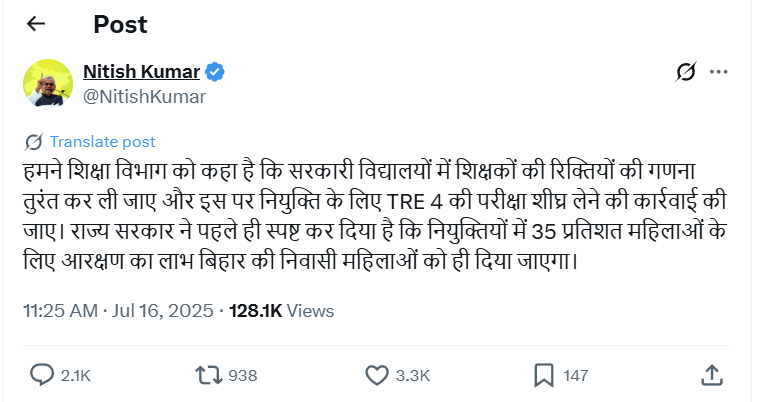Screen dimensions: 760x402
Task: View the 128.1K Views analytics
Action: [x=281, y=311]
